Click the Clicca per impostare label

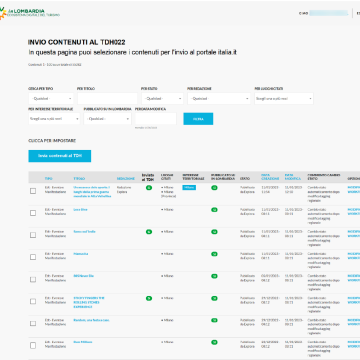click(x=52, y=141)
